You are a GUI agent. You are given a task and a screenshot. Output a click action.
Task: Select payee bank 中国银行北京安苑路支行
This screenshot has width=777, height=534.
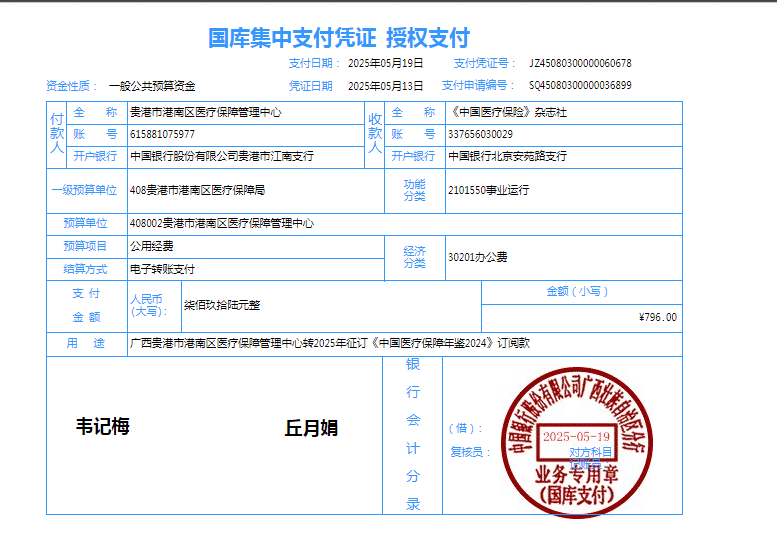coord(507,156)
